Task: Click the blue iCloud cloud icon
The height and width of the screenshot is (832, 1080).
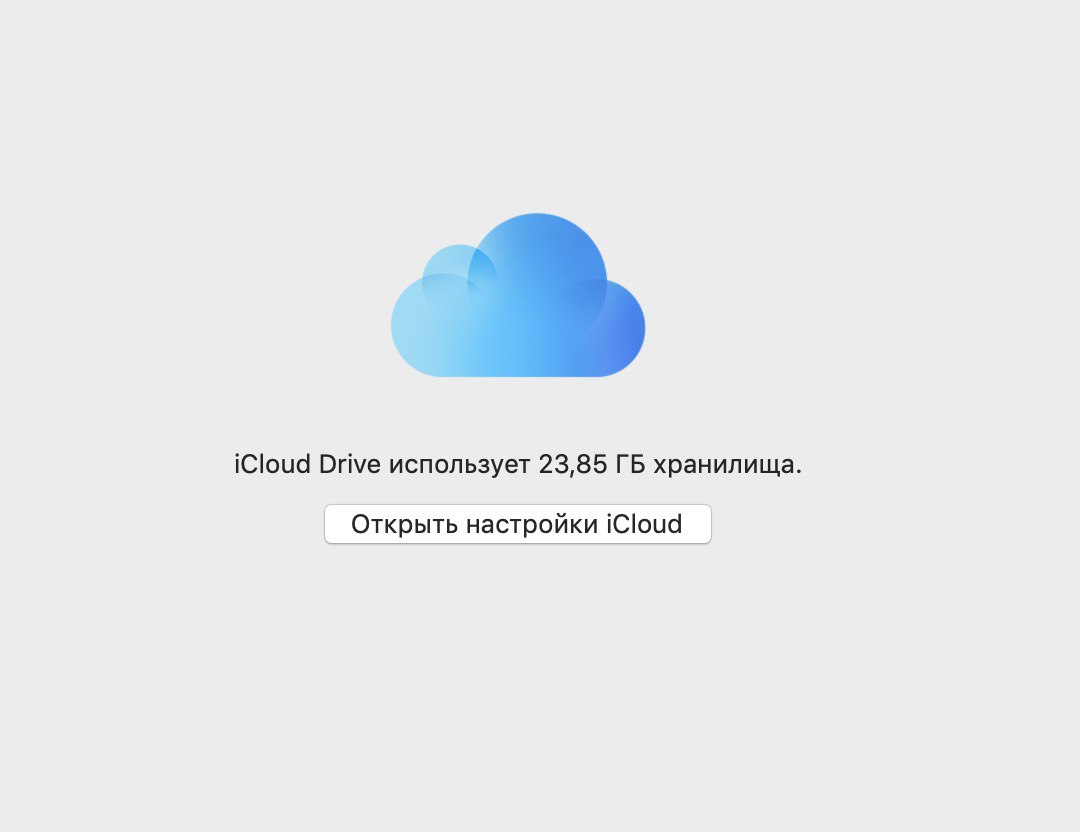Action: tap(518, 295)
